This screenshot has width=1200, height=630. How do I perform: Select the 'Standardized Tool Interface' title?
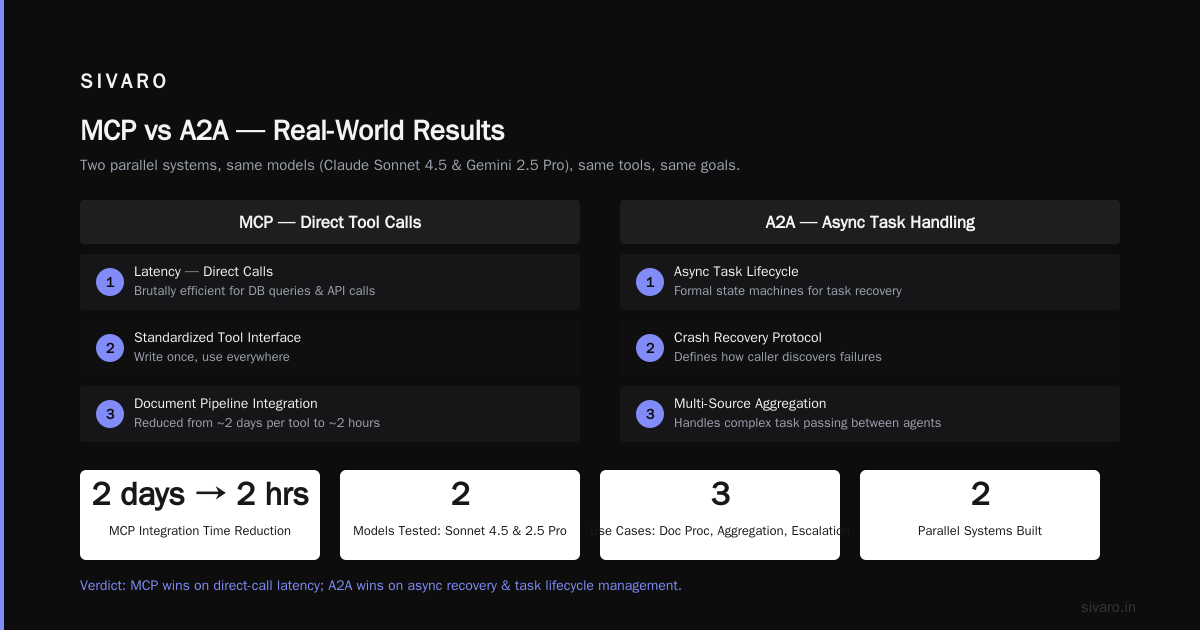pos(217,338)
